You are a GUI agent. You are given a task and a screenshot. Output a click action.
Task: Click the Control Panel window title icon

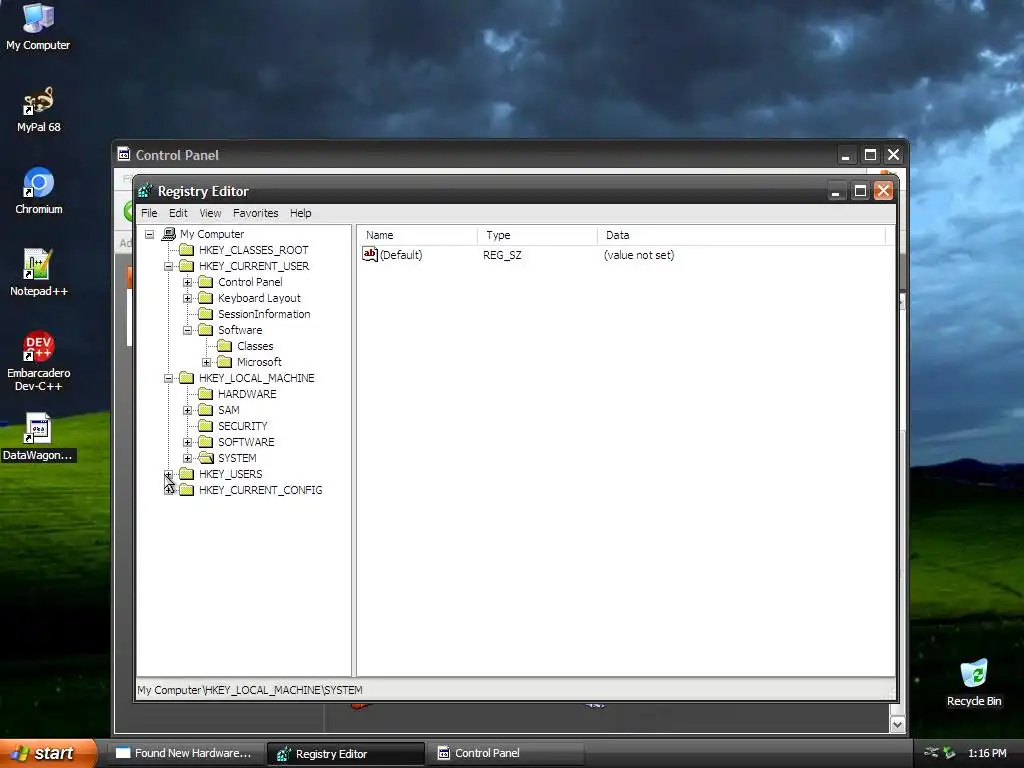(123, 154)
